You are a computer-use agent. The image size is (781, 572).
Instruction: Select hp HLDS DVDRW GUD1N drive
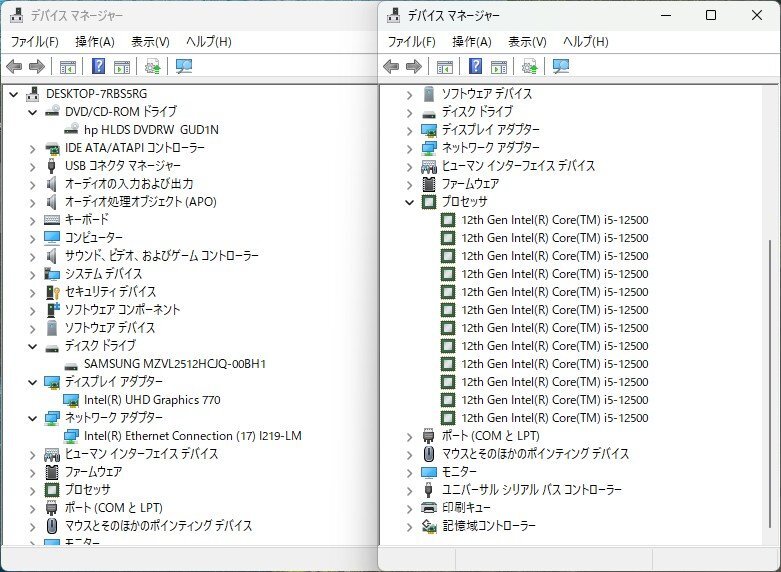pyautogui.click(x=150, y=130)
